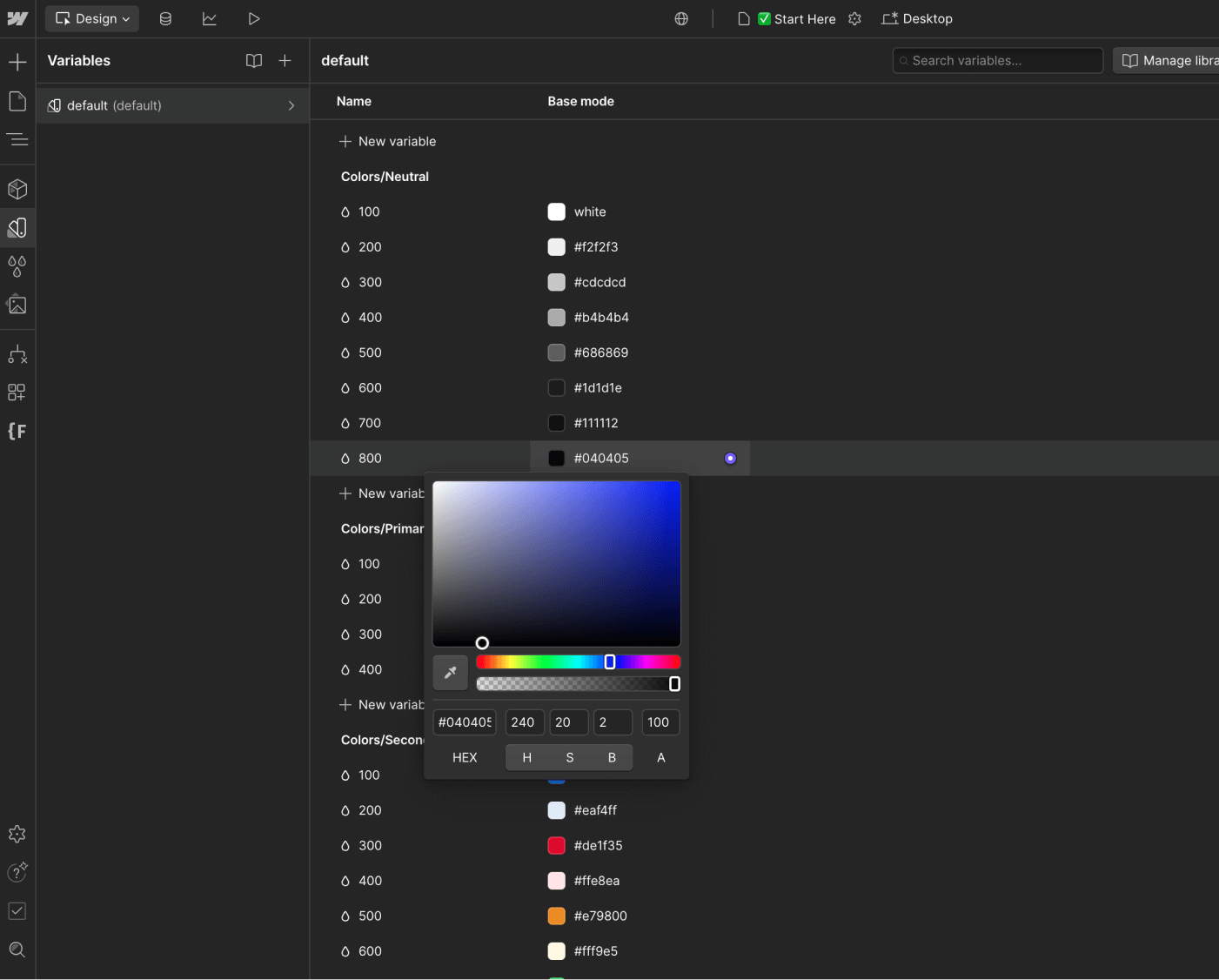Image resolution: width=1219 pixels, height=980 pixels.
Task: Toggle the checklist panel in the sidebar
Action: (17, 910)
